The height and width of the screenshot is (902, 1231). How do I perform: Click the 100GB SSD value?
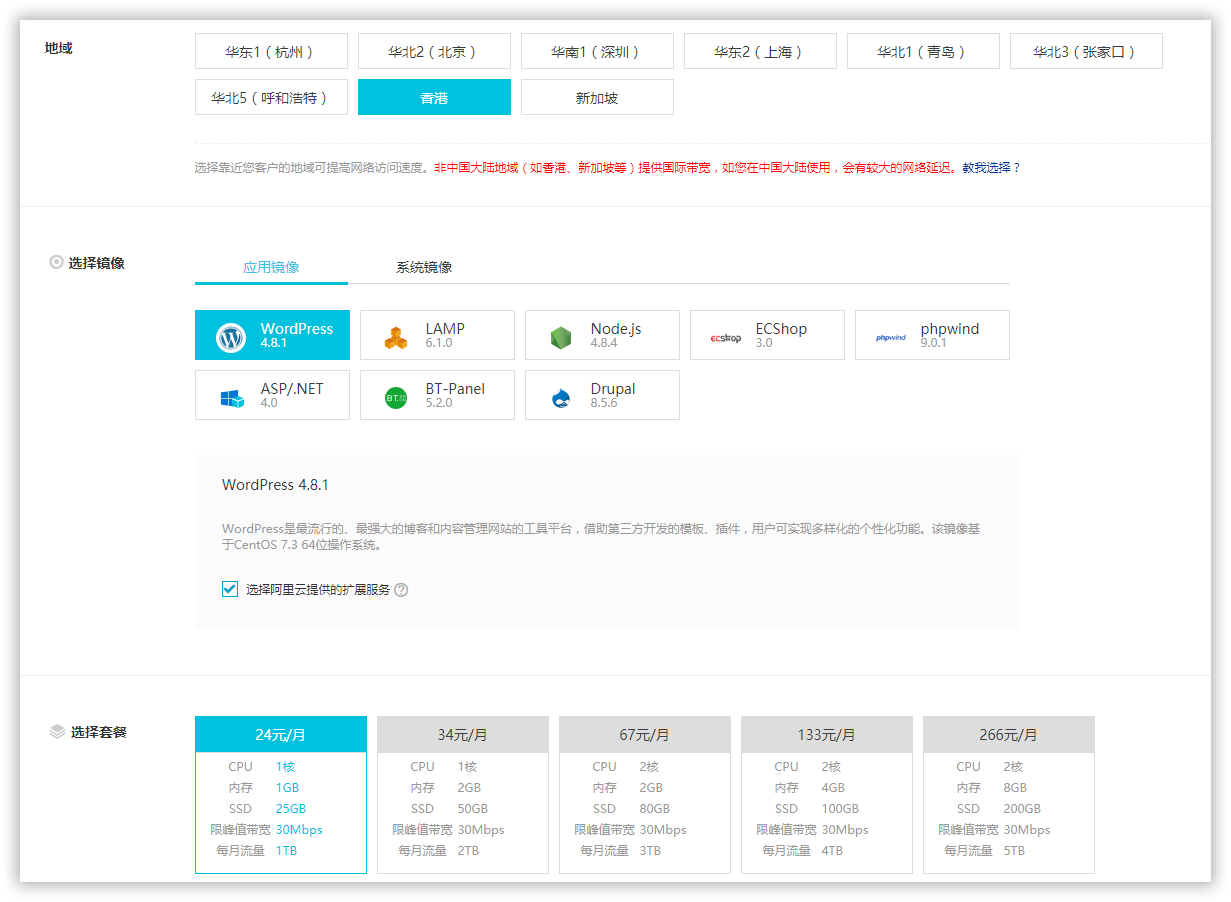tap(840, 809)
